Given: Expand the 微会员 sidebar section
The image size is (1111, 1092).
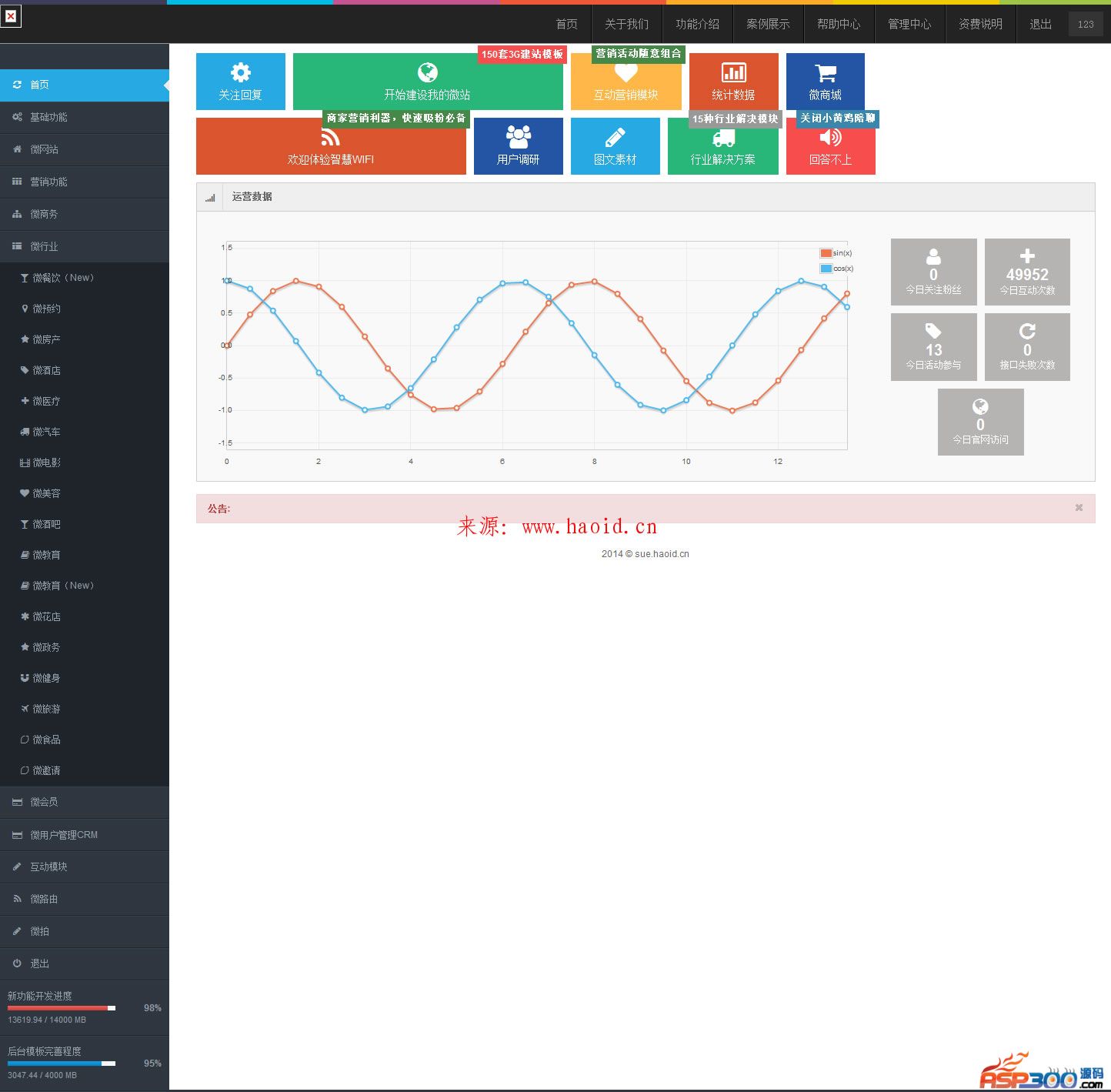Looking at the screenshot, I should 85,802.
